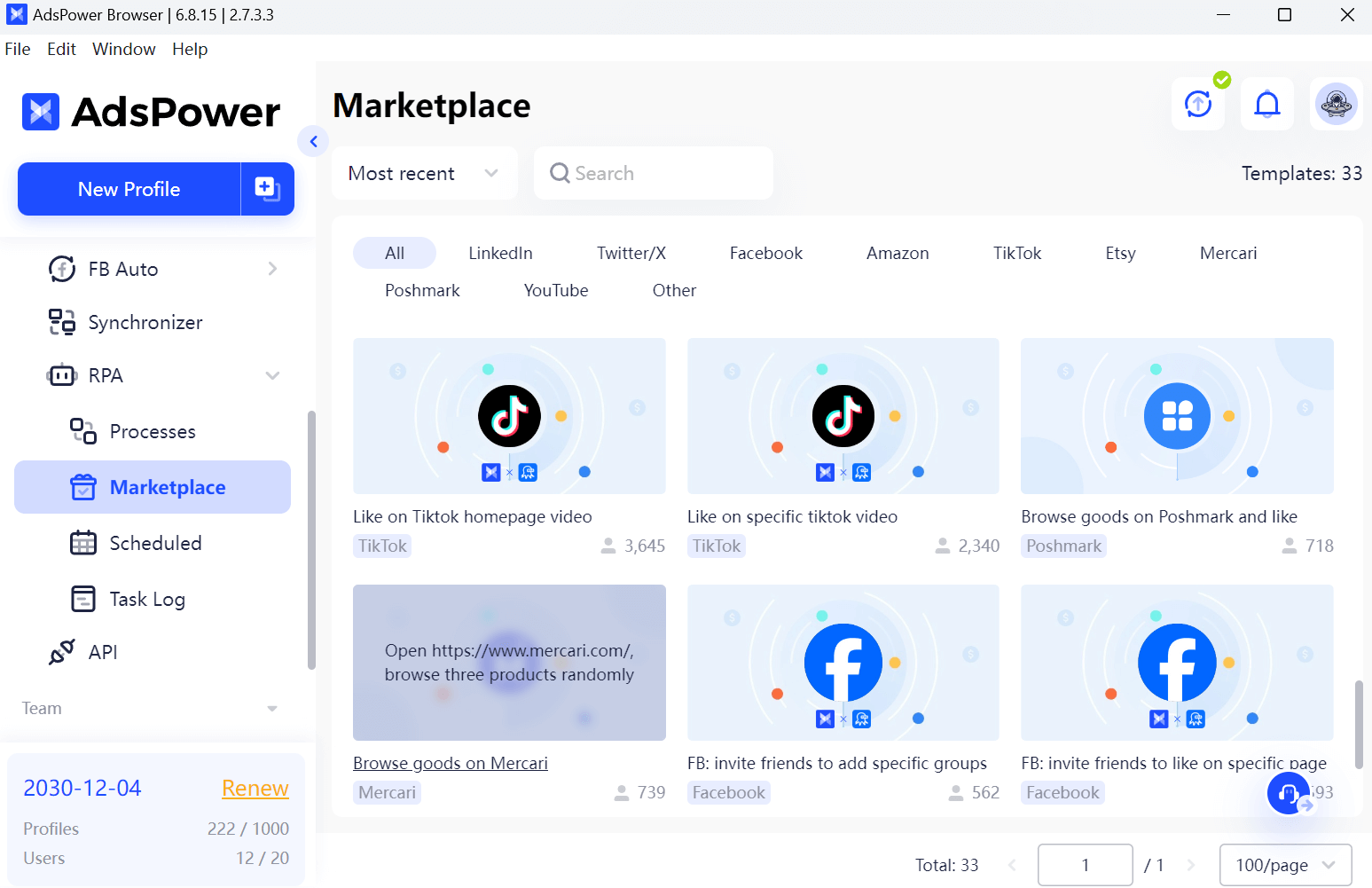Click the Renew link
Image resolution: width=1372 pixels, height=888 pixels.
(x=255, y=788)
